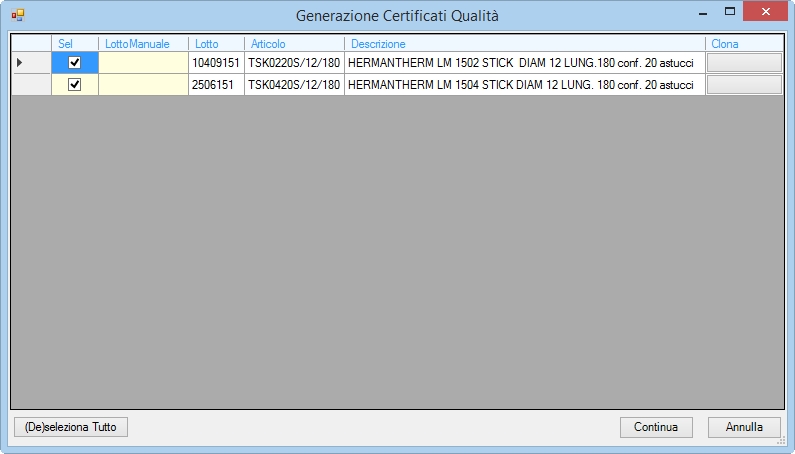Viewport: 795px width, 454px height.
Task: Click Clona button for TSK0420S/12/180 row
Action: click(x=744, y=84)
